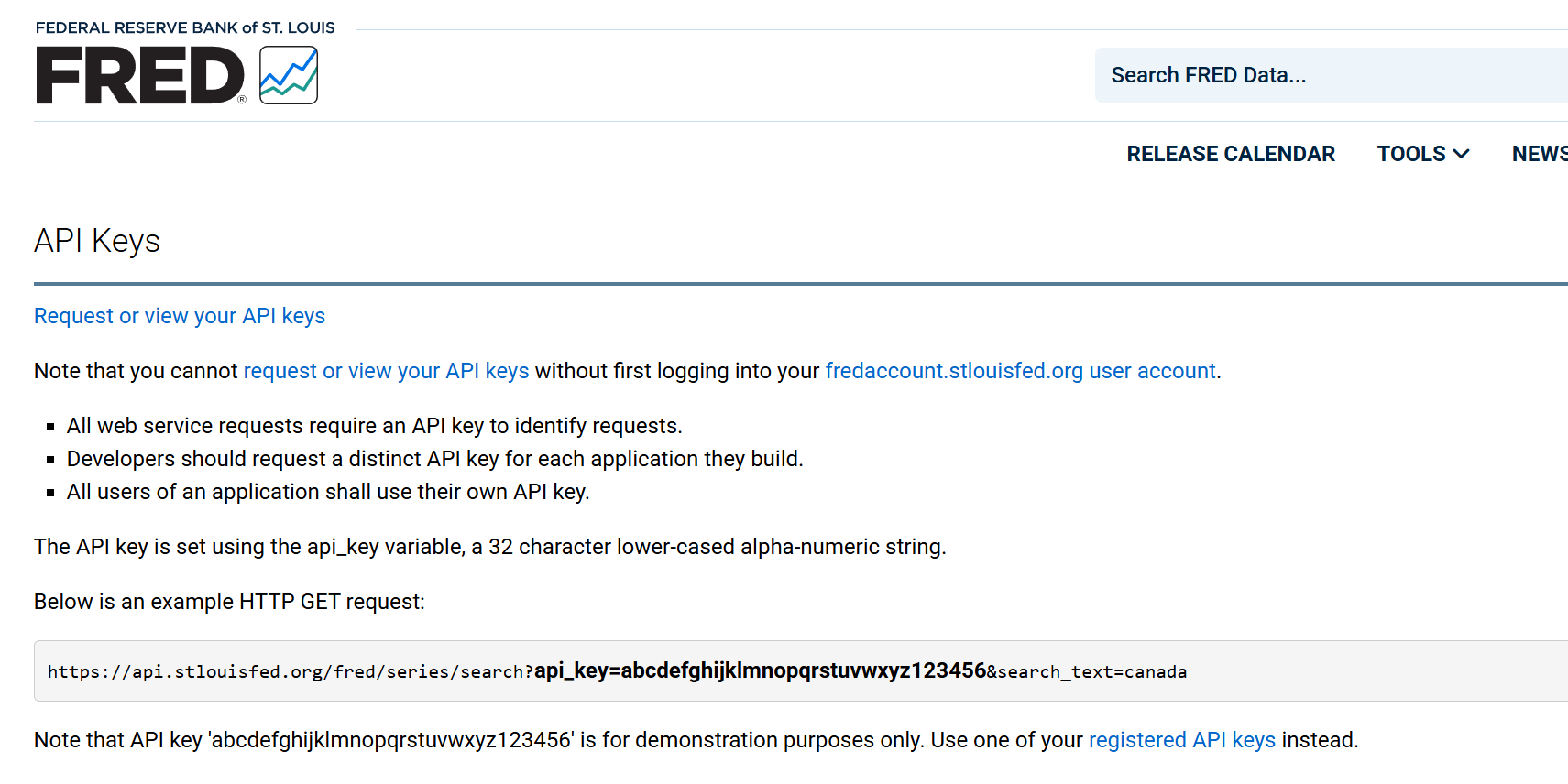The height and width of the screenshot is (784, 1568).
Task: Click the quoted demonstration API key in the note
Action: pos(391,740)
